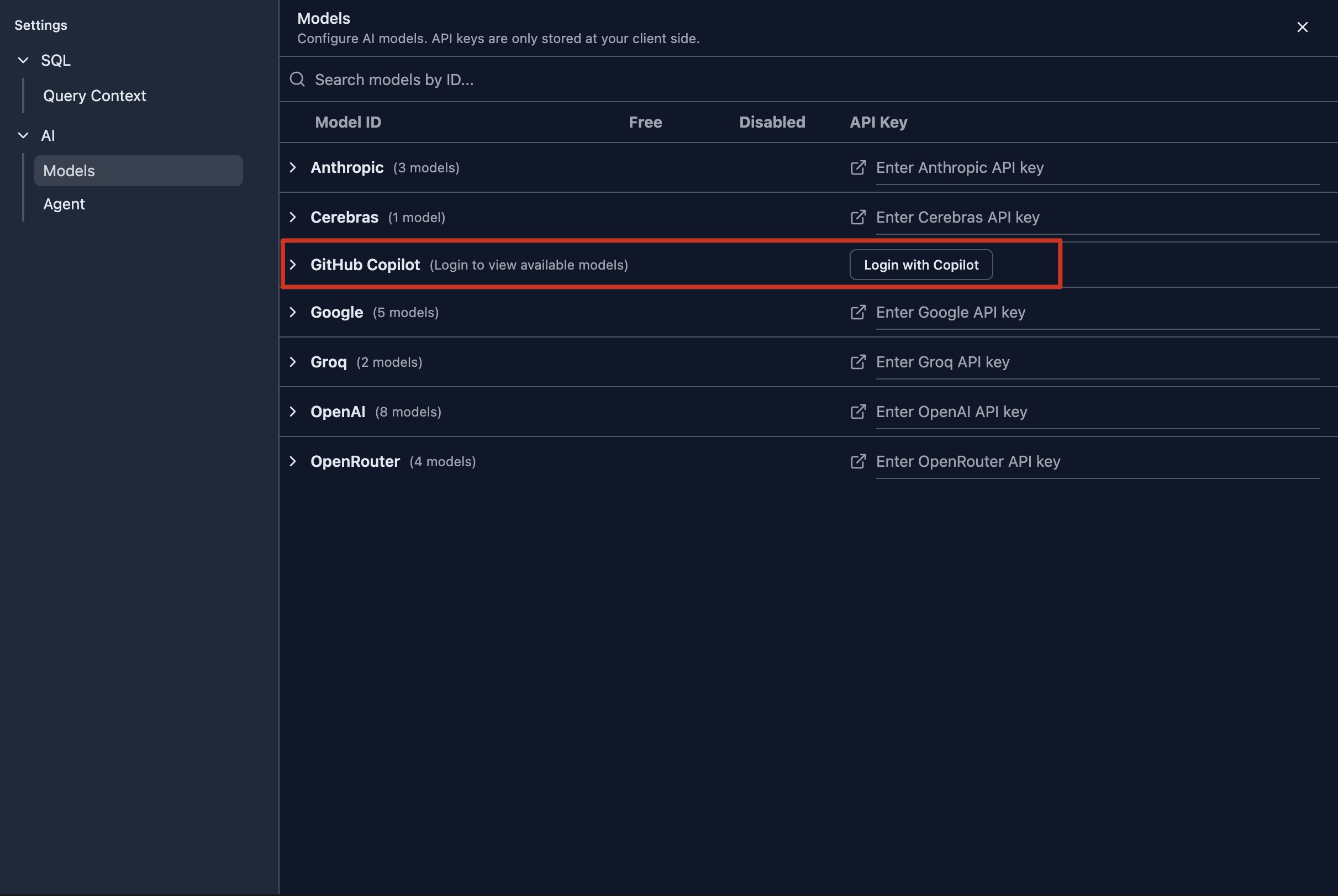This screenshot has height=896, width=1338.
Task: Click the Enter Google API key field
Action: click(1097, 313)
